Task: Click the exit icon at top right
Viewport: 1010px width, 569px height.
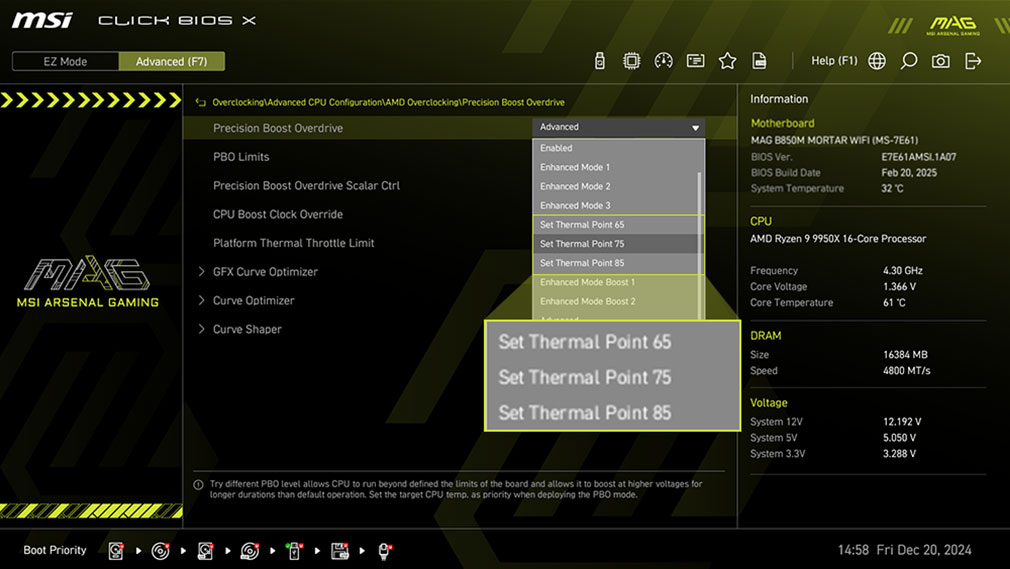Action: pyautogui.click(x=973, y=61)
